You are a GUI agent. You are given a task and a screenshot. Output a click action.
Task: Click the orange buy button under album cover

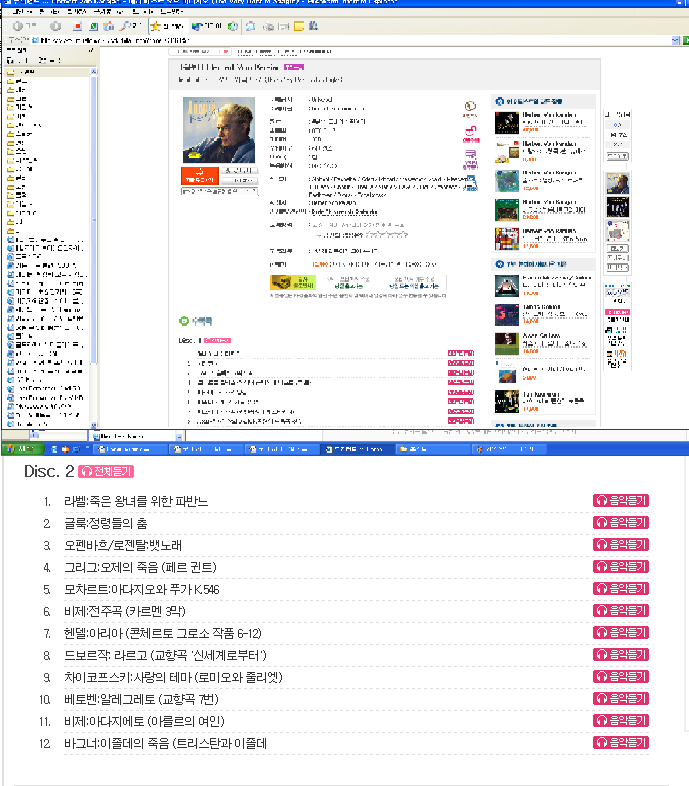pyautogui.click(x=201, y=175)
